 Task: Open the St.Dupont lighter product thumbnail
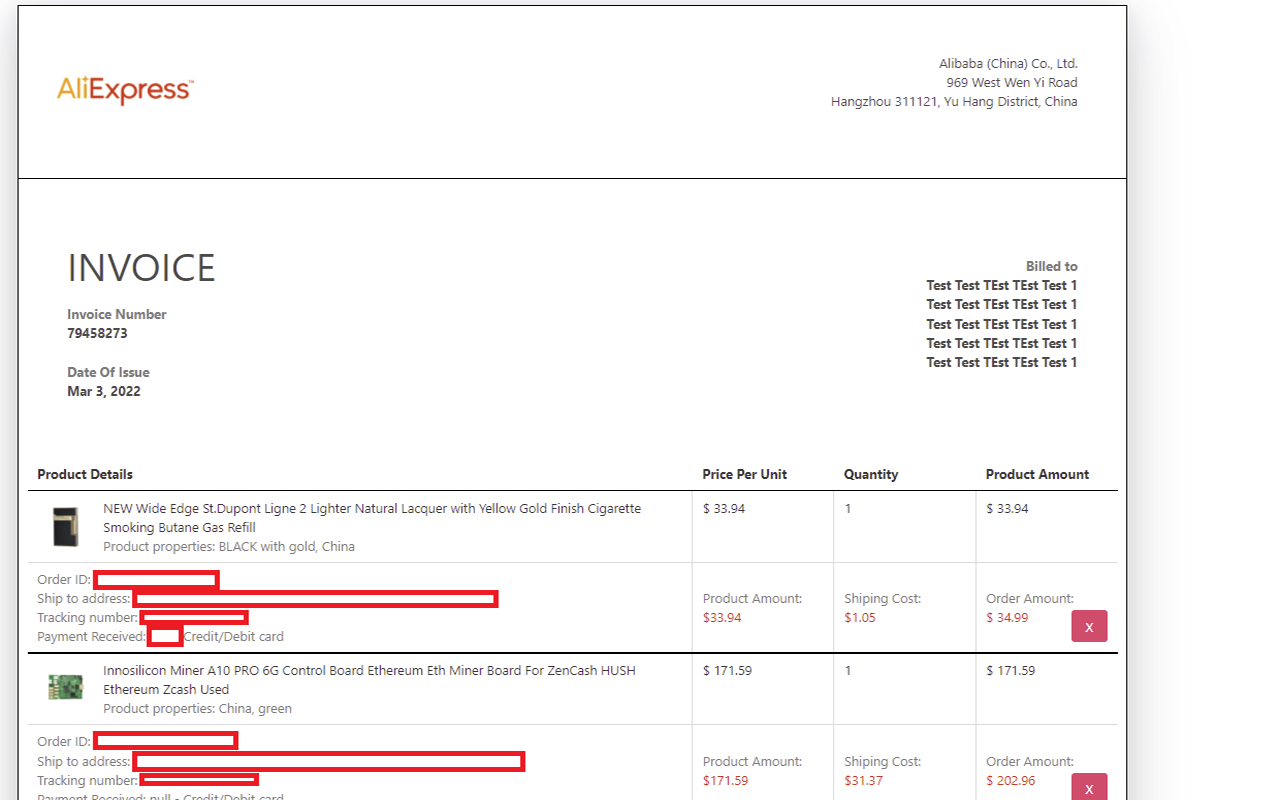66,527
